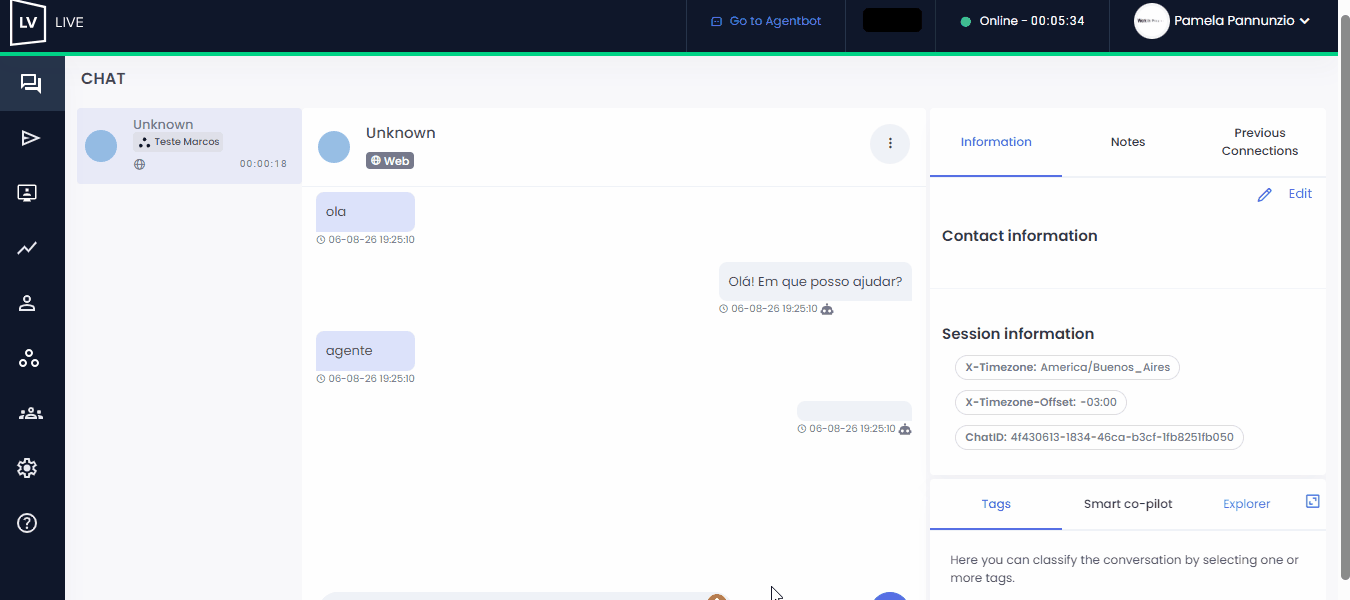Click the 00:00:18 conversation timer
The image size is (1350, 600).
(263, 164)
